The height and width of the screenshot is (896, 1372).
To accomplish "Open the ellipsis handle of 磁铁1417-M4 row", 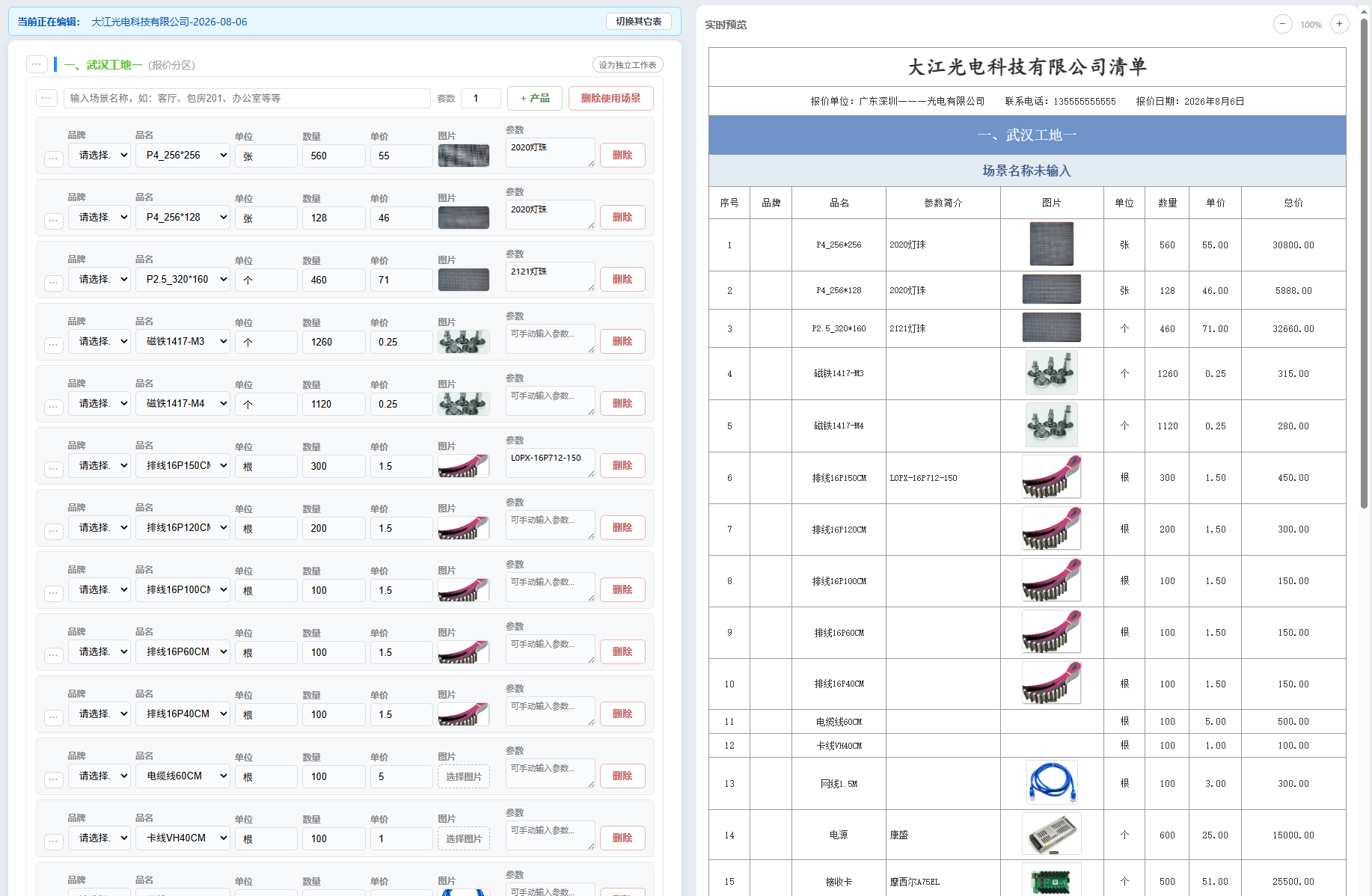I will point(53,407).
